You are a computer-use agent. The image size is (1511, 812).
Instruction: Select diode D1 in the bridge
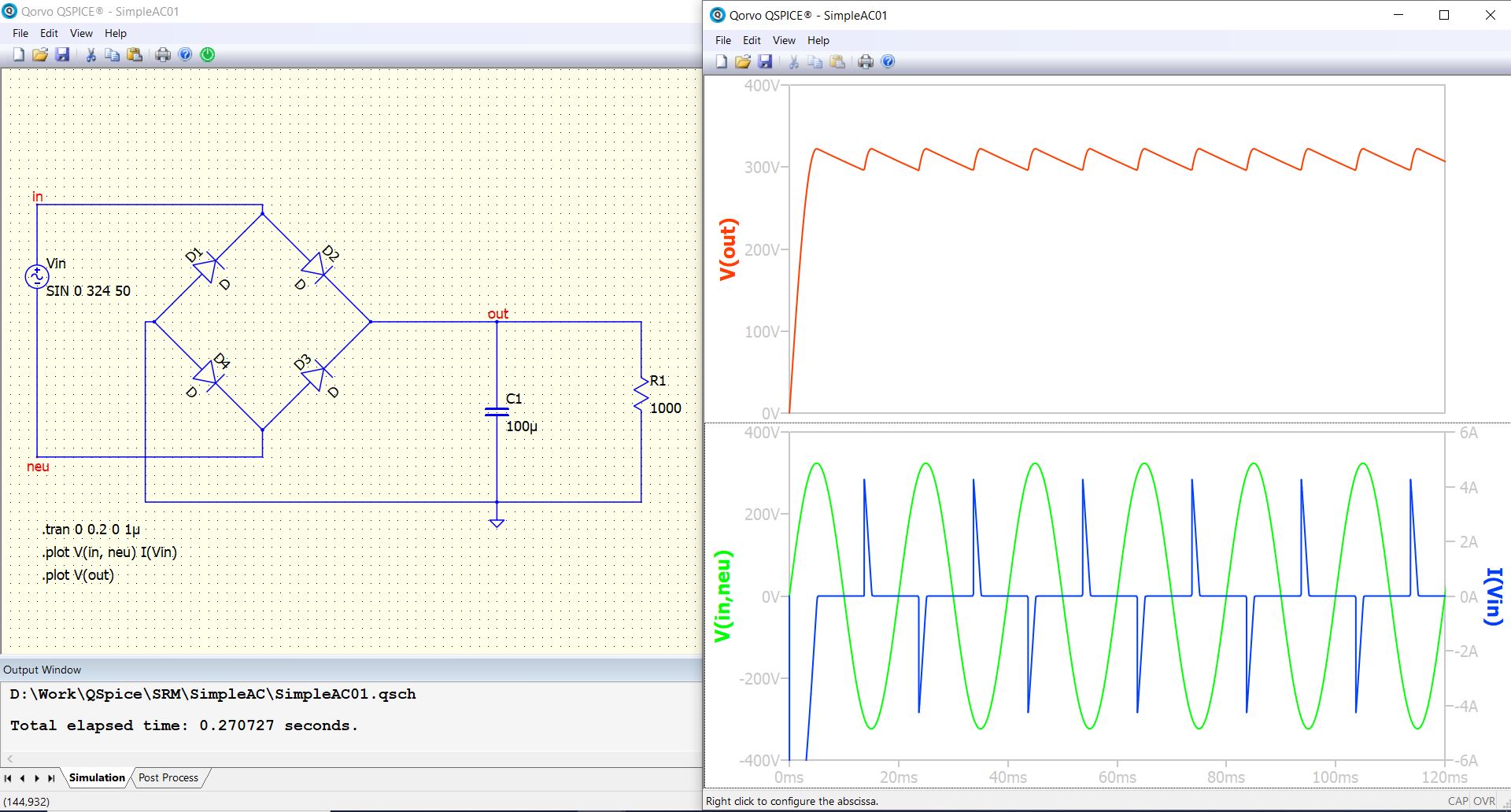click(x=207, y=268)
